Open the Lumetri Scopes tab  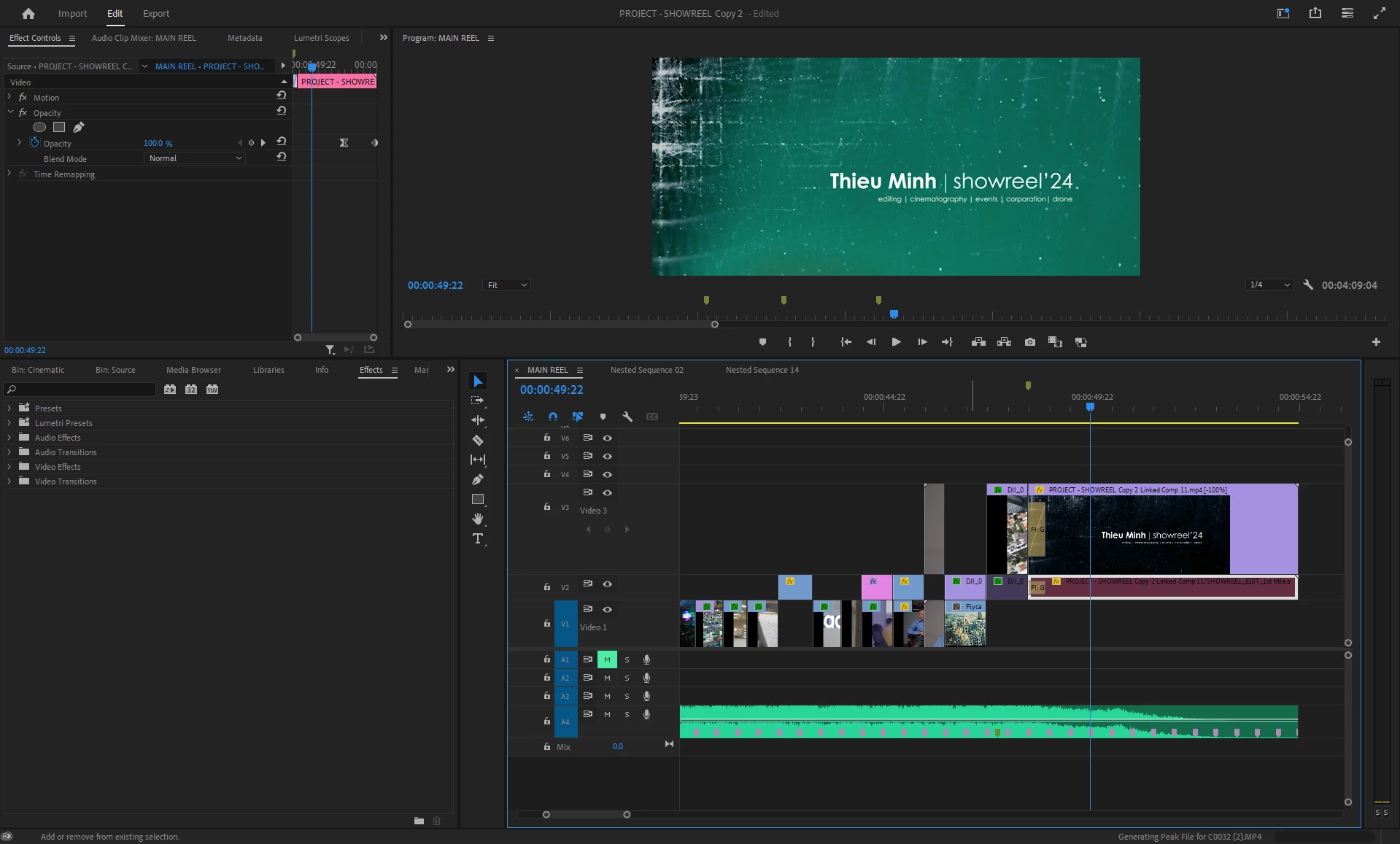click(322, 38)
